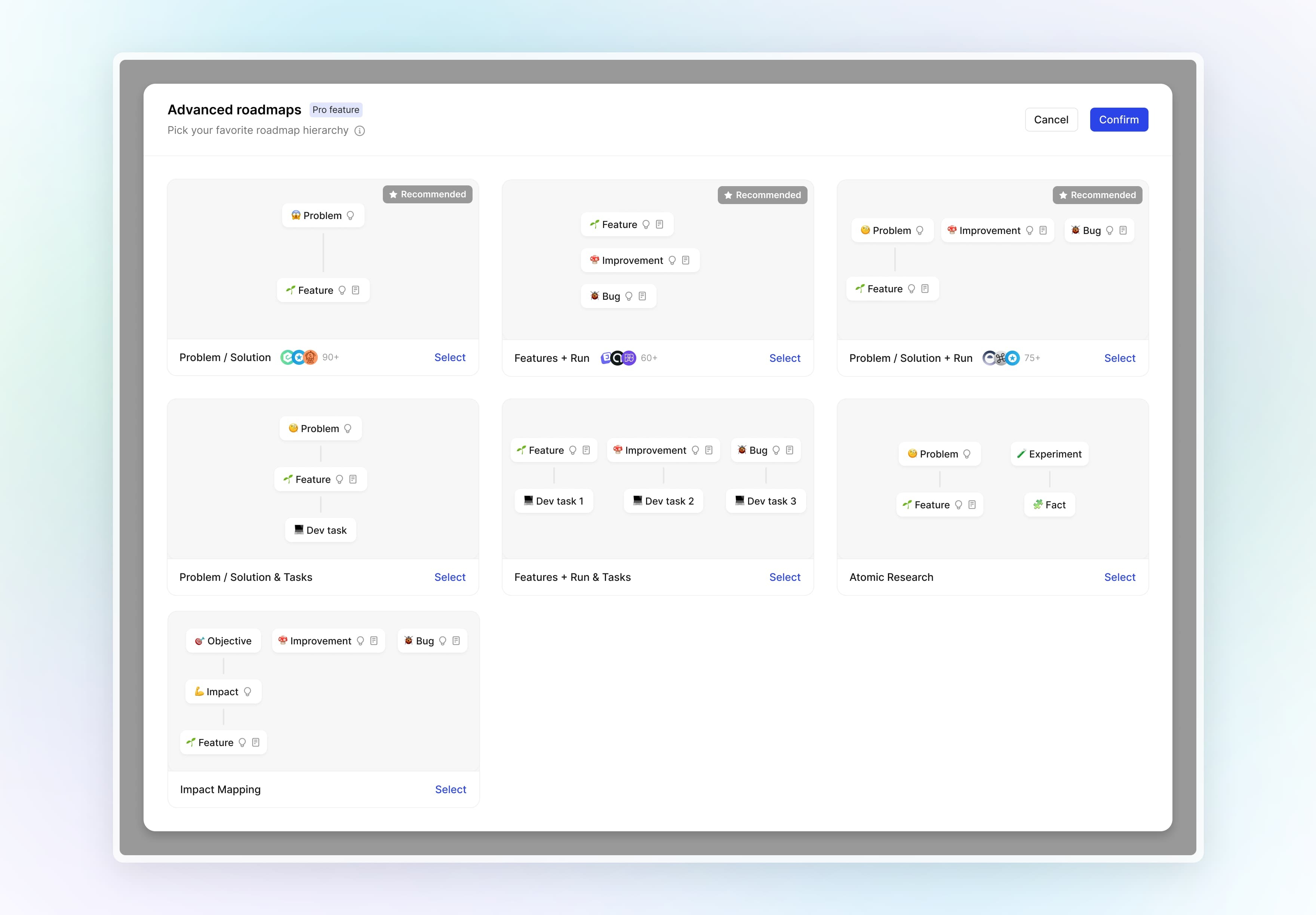The width and height of the screenshot is (1316, 915).
Task: Click lightbulb icon on Problem chip in Problem / Solution card
Action: tap(350, 215)
